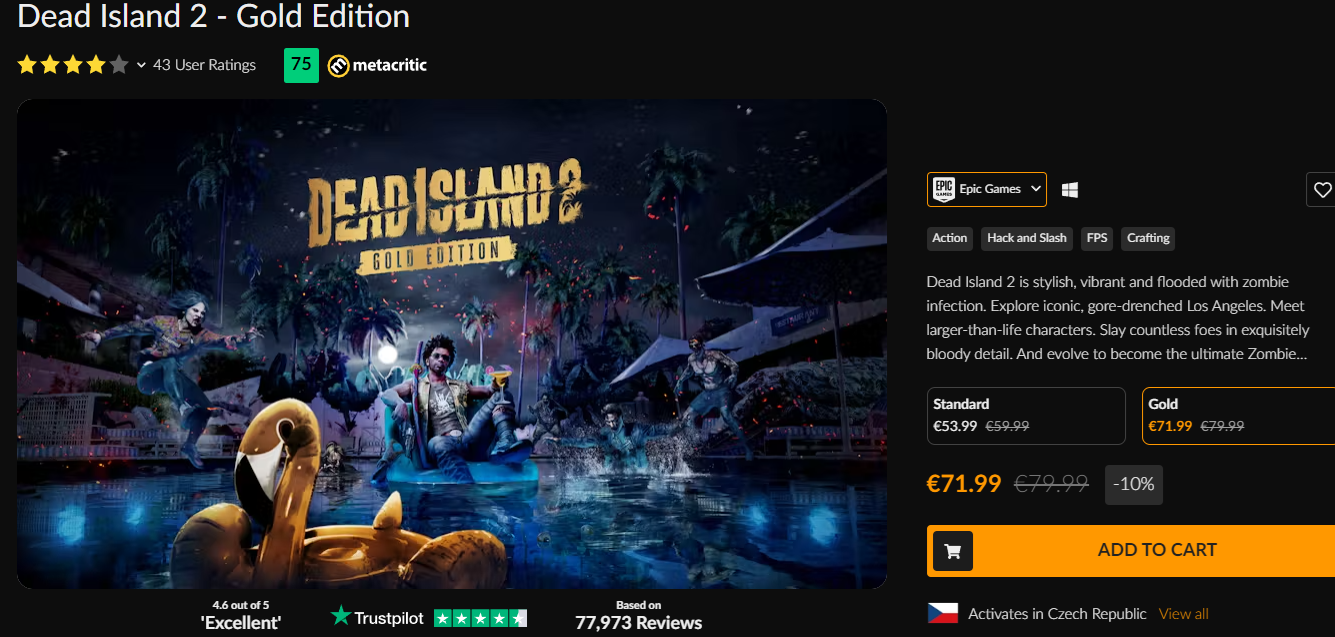1335x637 pixels.
Task: Click the shopping cart icon
Action: 952,551
